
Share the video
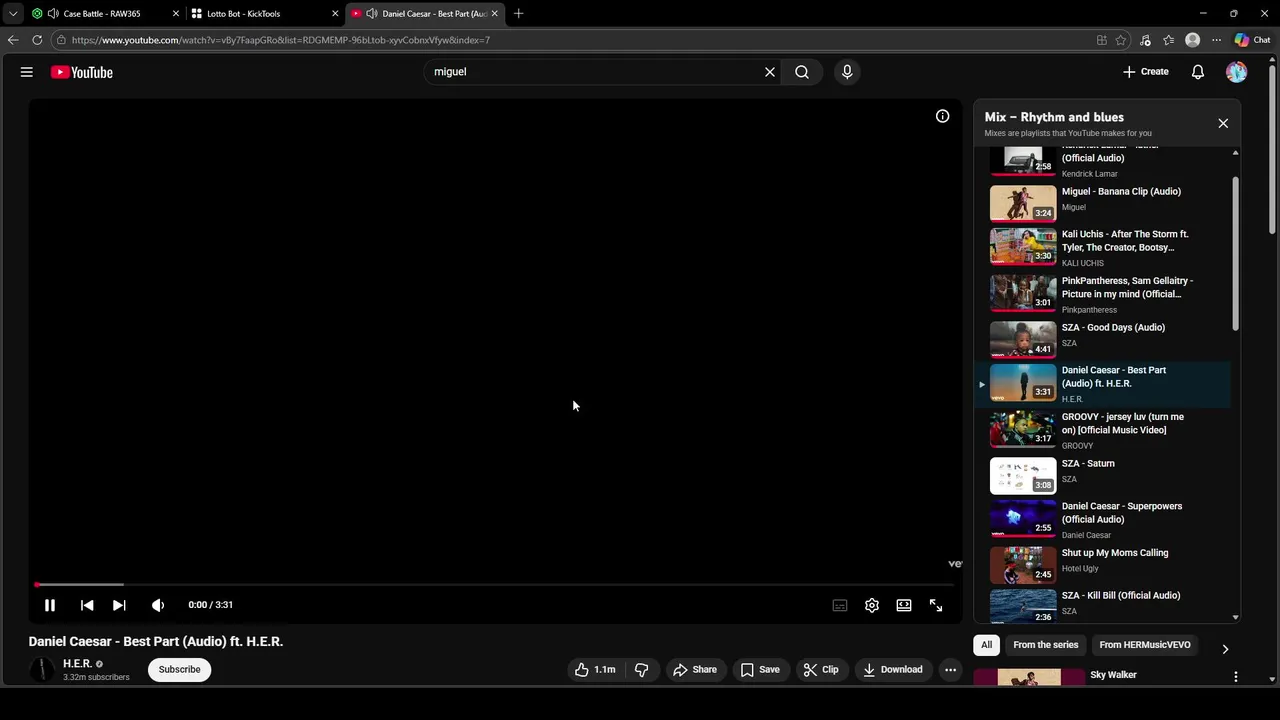point(695,670)
